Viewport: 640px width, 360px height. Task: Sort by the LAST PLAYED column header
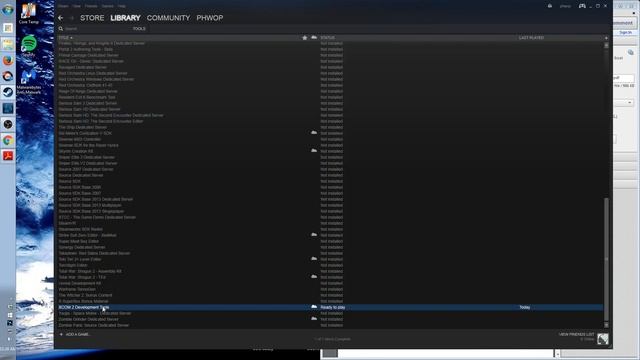pyautogui.click(x=531, y=38)
